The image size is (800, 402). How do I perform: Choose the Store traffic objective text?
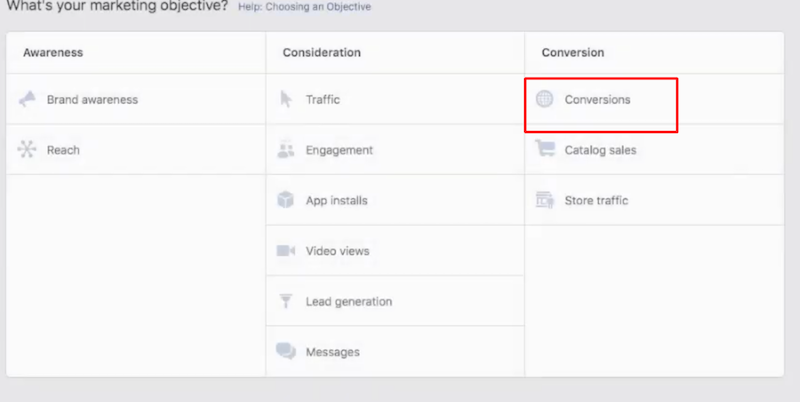[x=596, y=200]
